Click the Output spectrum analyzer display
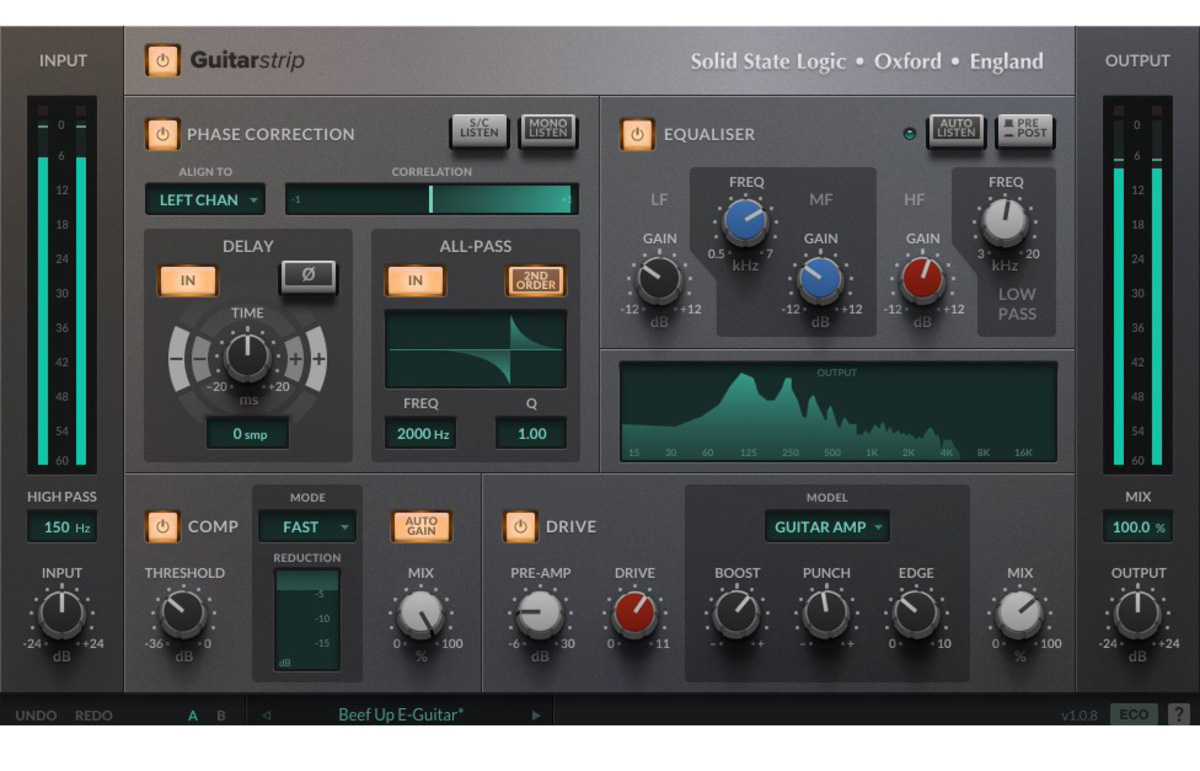The height and width of the screenshot is (771, 1200). point(838,412)
